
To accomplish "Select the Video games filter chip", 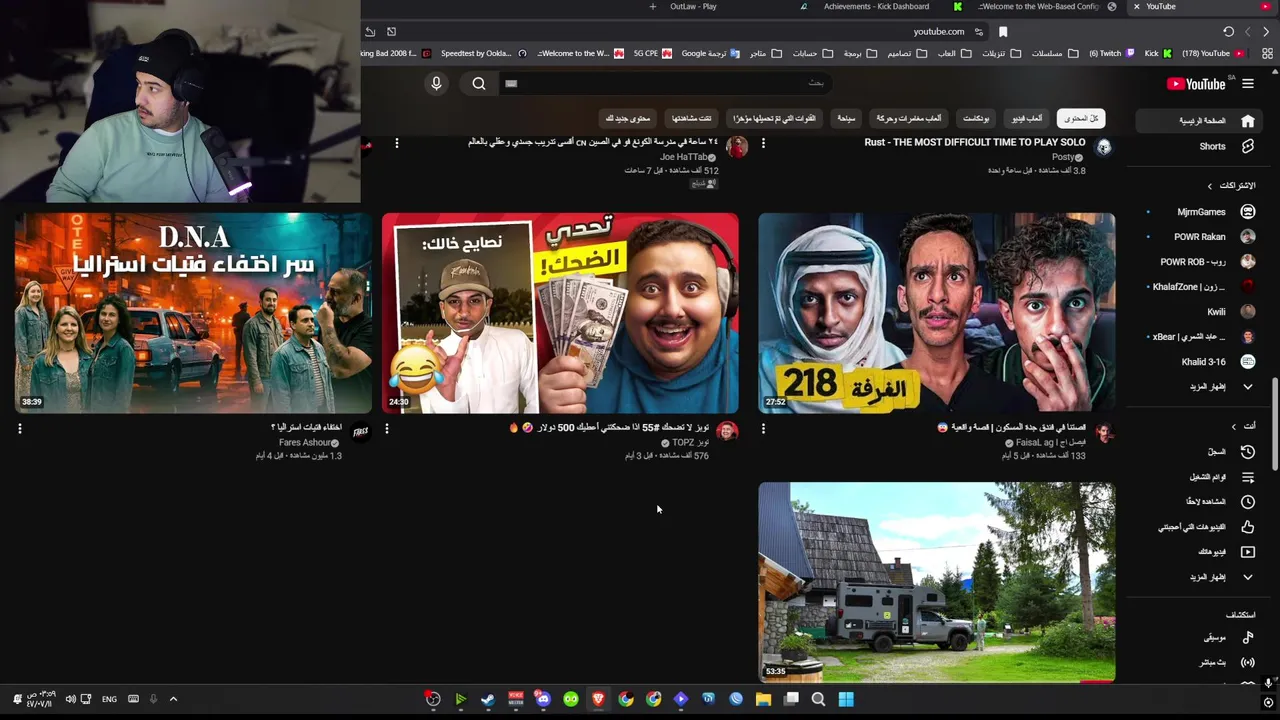I will 1026,118.
